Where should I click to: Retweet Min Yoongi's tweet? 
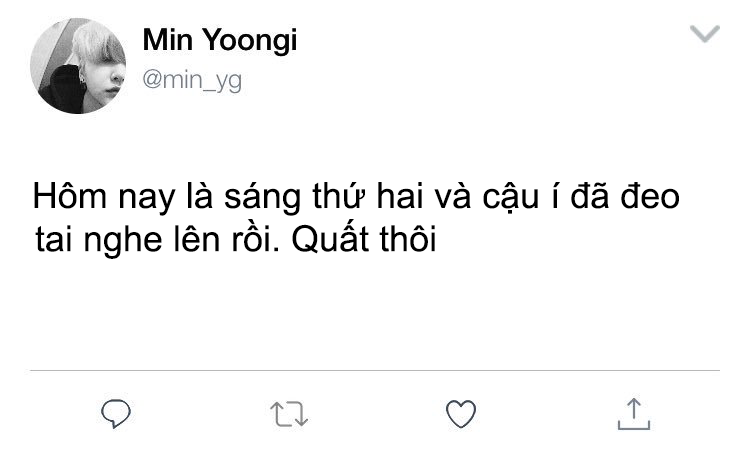[x=289, y=414]
